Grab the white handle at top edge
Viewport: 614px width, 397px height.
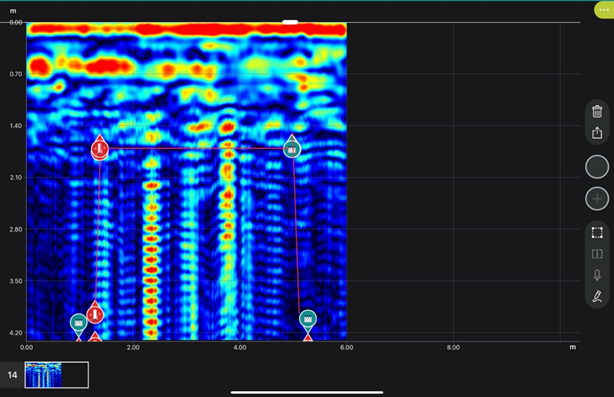click(290, 22)
